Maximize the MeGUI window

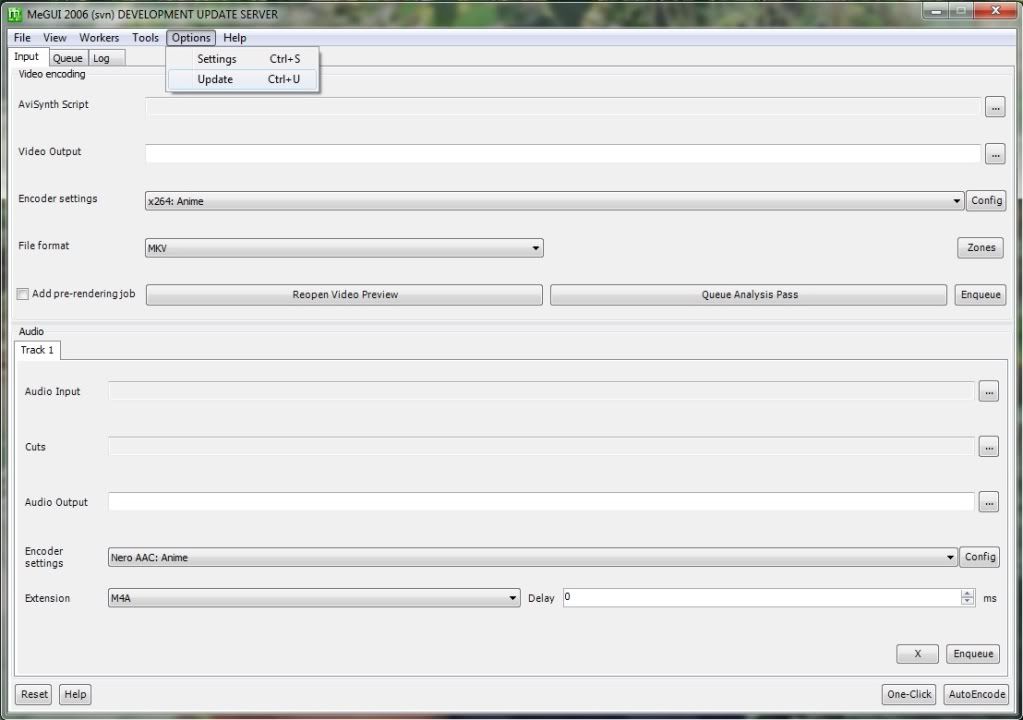(960, 11)
